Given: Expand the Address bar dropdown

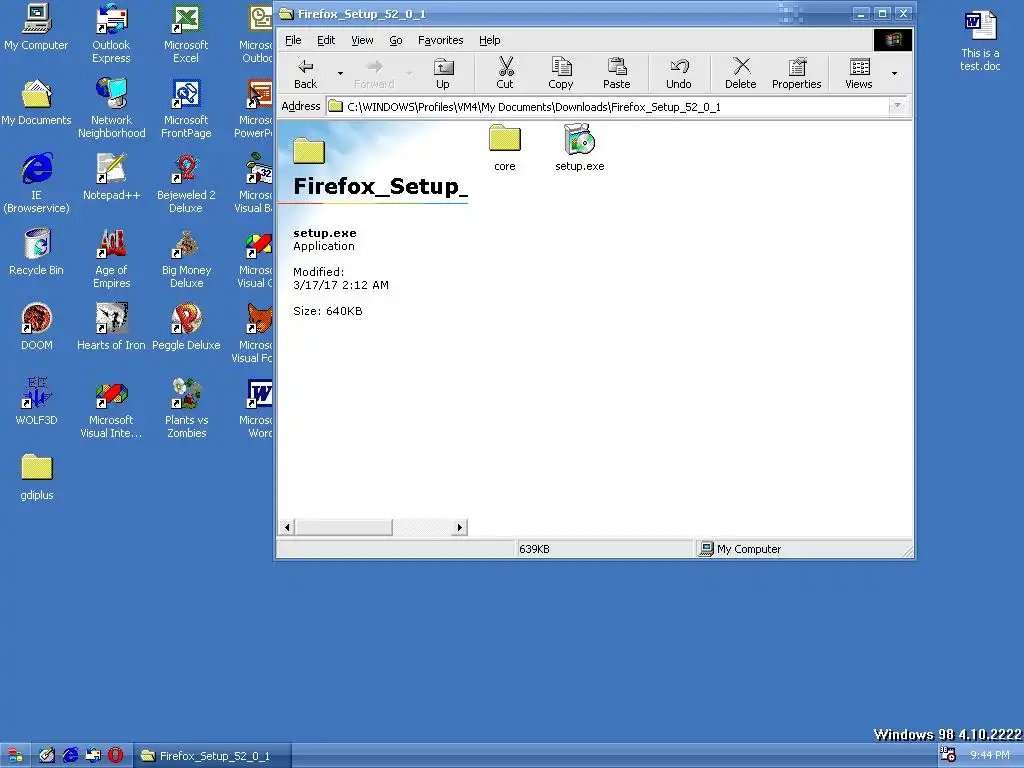Looking at the screenshot, I should (897, 106).
